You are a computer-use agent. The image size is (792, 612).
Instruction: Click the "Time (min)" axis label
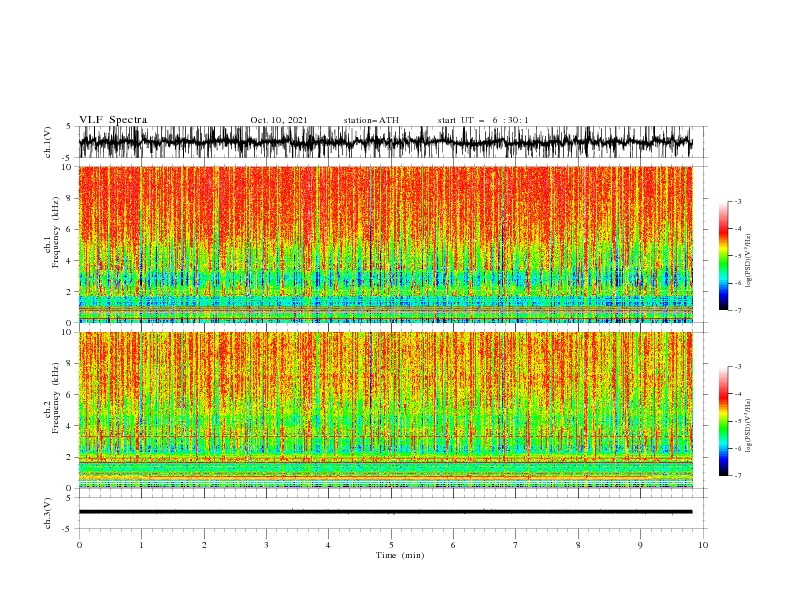pyautogui.click(x=400, y=555)
